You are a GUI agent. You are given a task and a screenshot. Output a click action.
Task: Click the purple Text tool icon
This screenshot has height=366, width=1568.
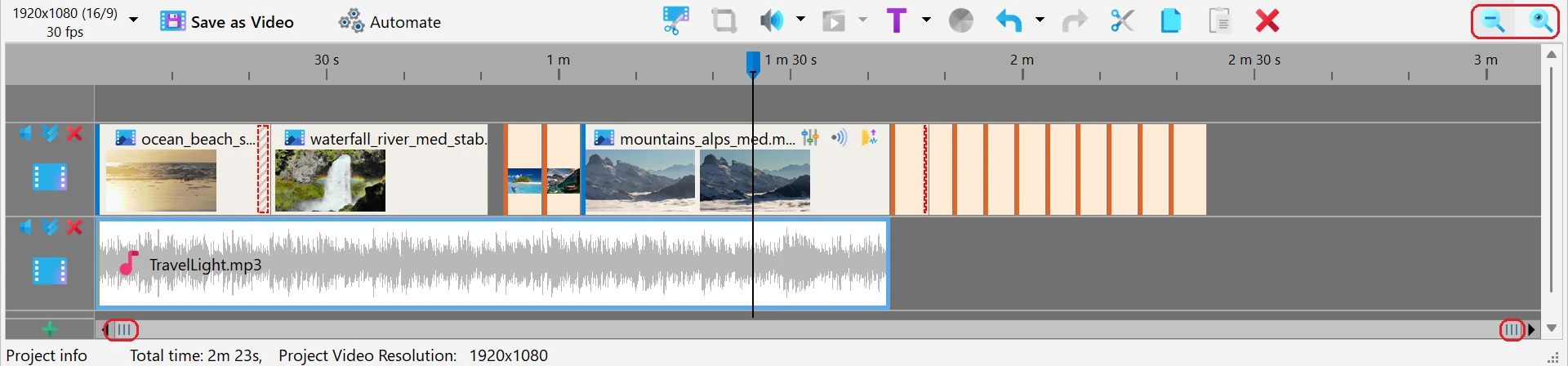pos(897,20)
